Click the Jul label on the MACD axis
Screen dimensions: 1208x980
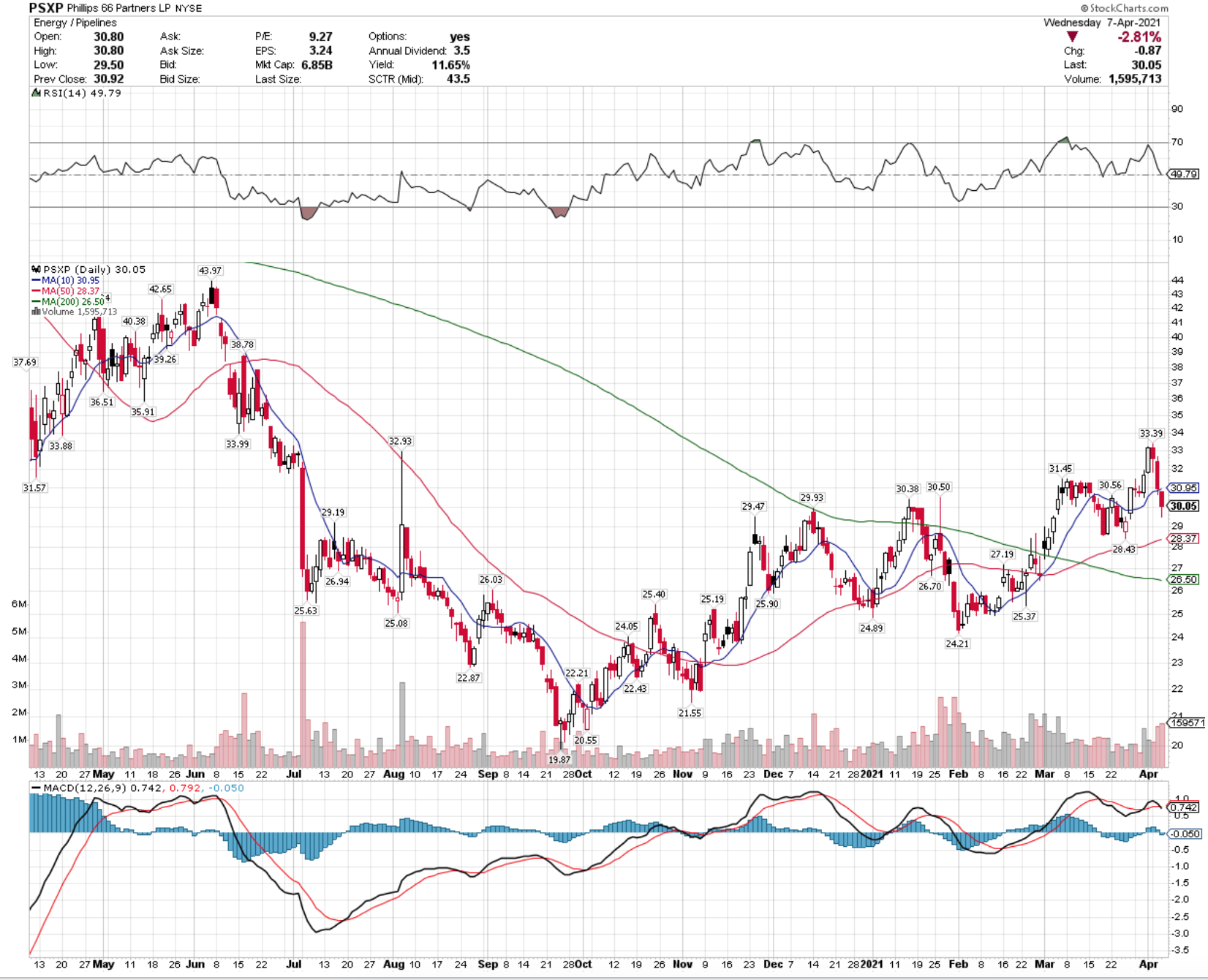293,965
